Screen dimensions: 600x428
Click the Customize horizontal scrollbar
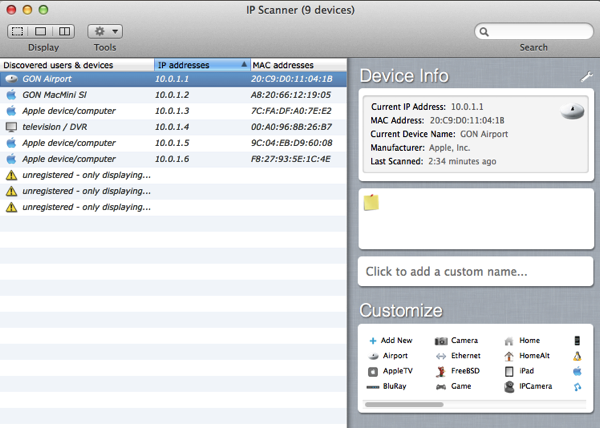(x=404, y=404)
